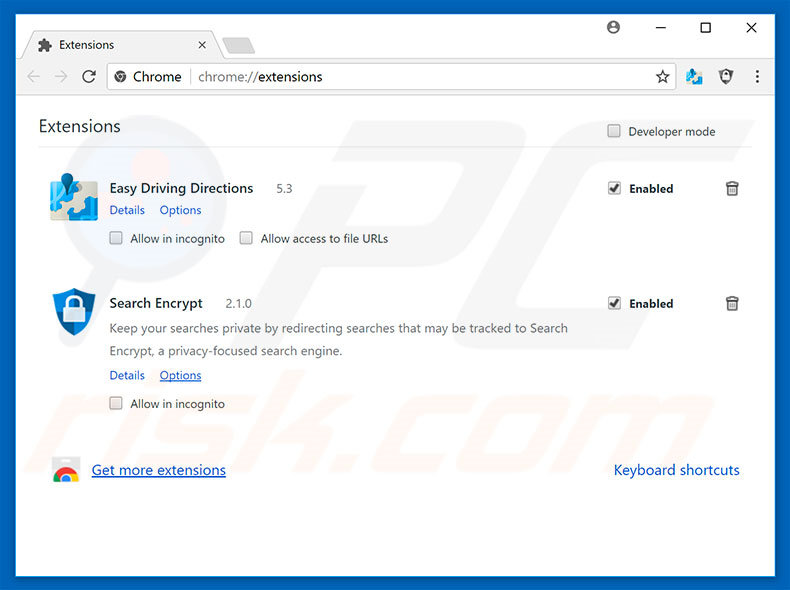The width and height of the screenshot is (790, 590).
Task: Click the Easy Driving Directions extension name
Action: (x=181, y=188)
